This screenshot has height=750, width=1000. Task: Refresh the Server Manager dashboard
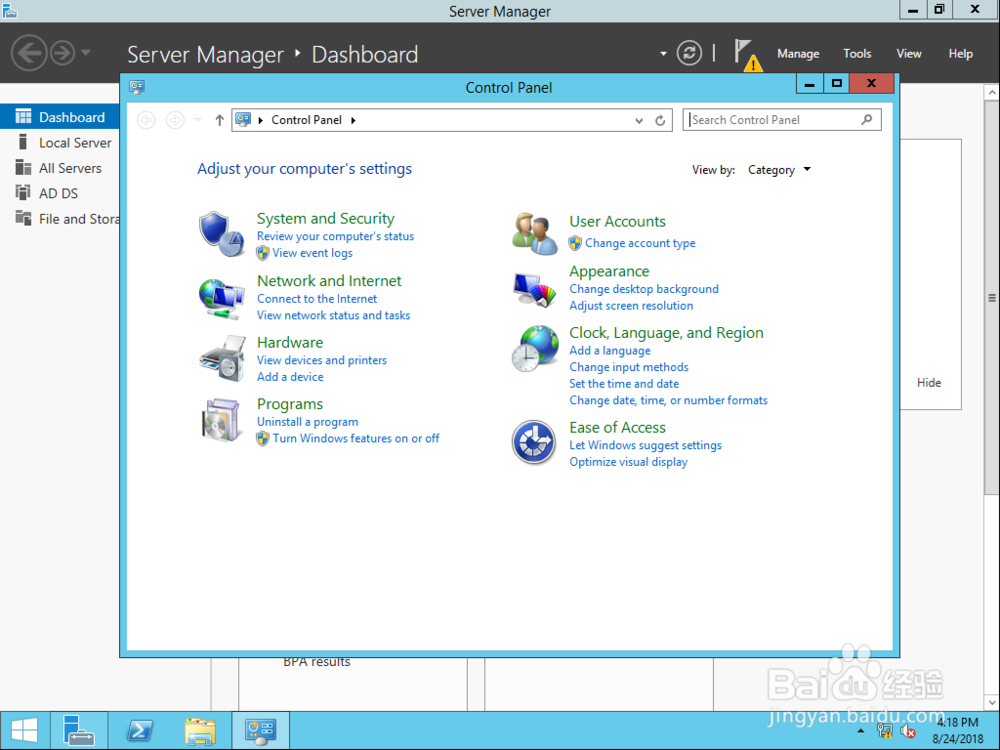click(689, 53)
